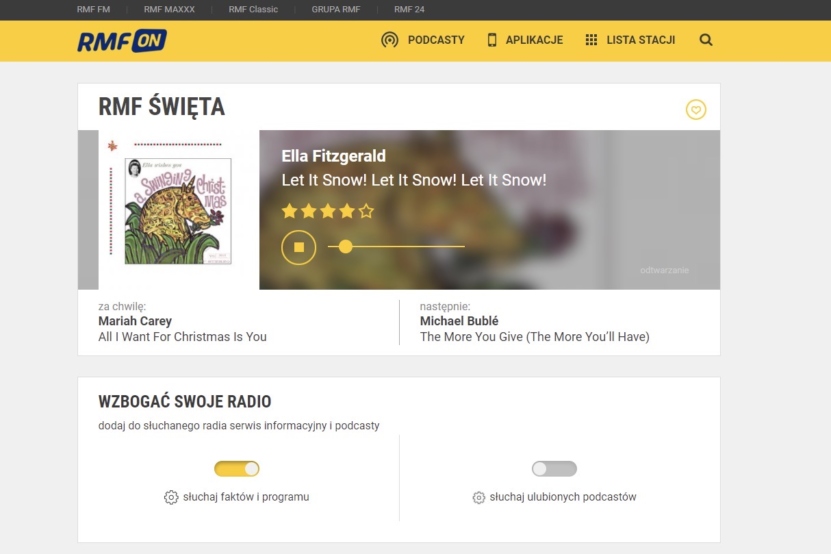Click the podcast broadcast icon in header
This screenshot has width=831, height=554.
[390, 40]
